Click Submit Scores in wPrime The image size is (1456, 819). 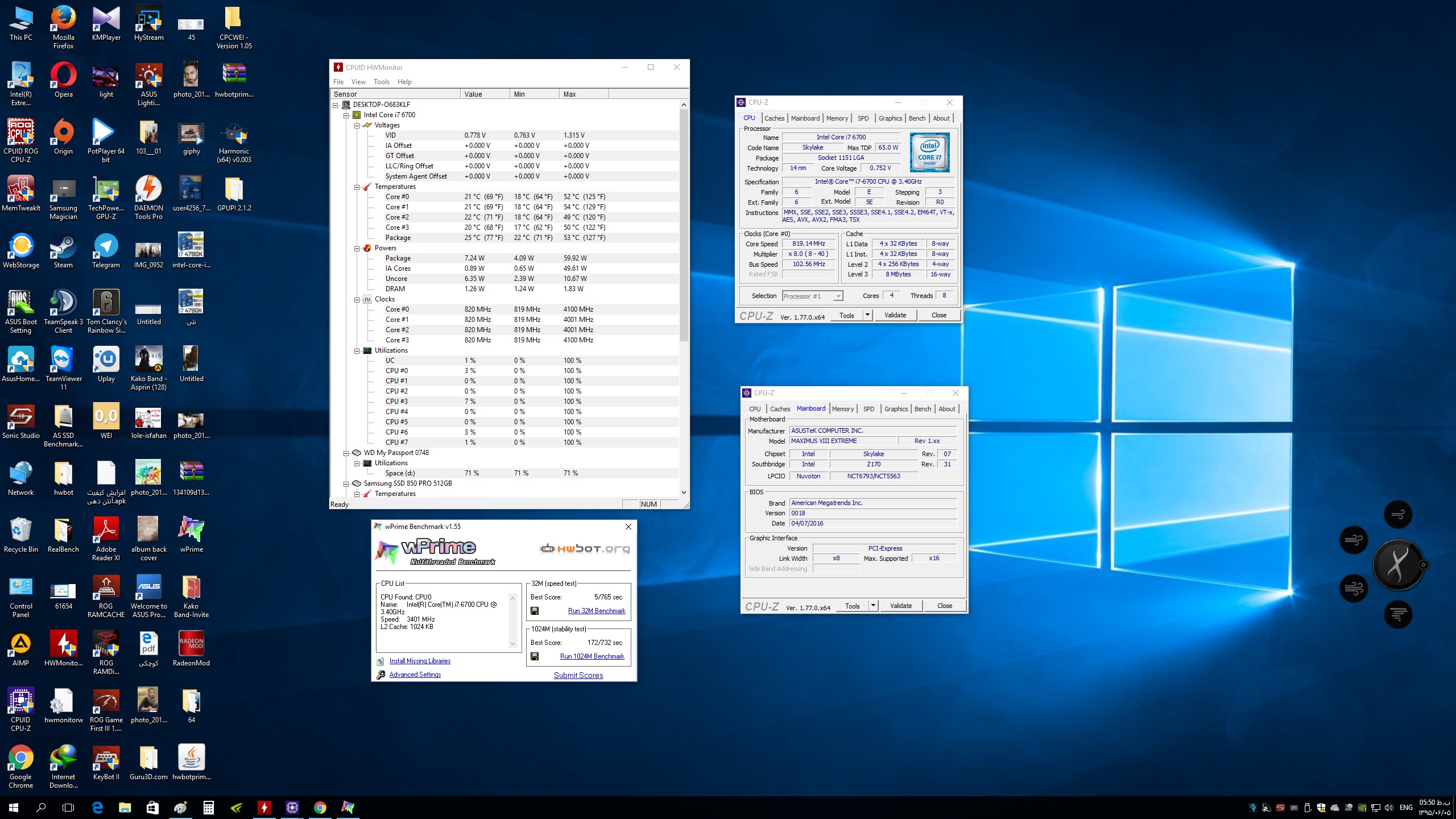click(x=578, y=675)
